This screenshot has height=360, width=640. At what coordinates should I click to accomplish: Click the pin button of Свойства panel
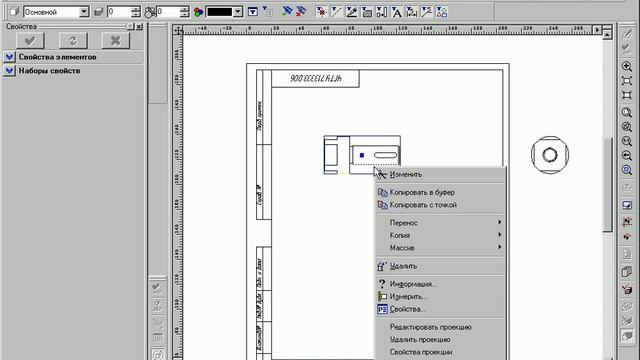click(130, 27)
